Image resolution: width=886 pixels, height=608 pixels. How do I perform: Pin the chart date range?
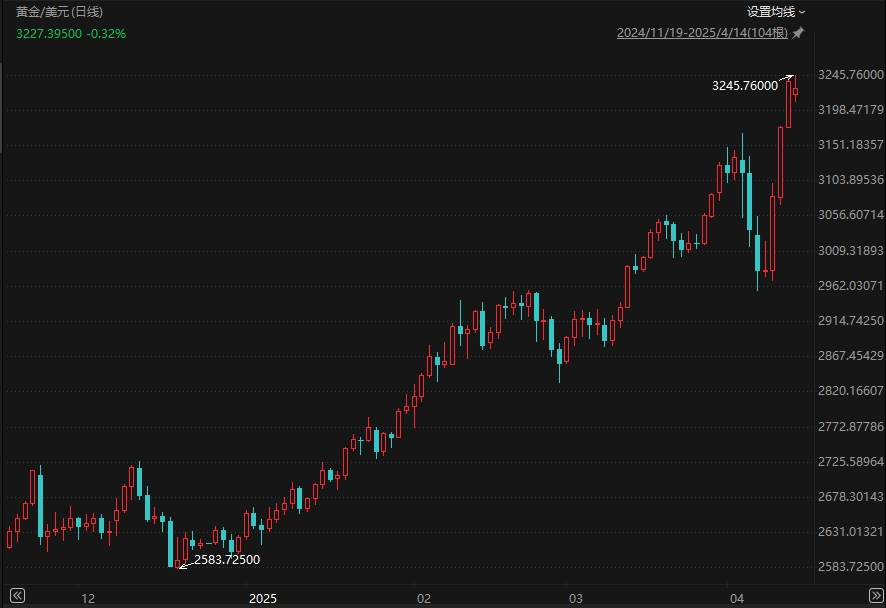coord(798,33)
